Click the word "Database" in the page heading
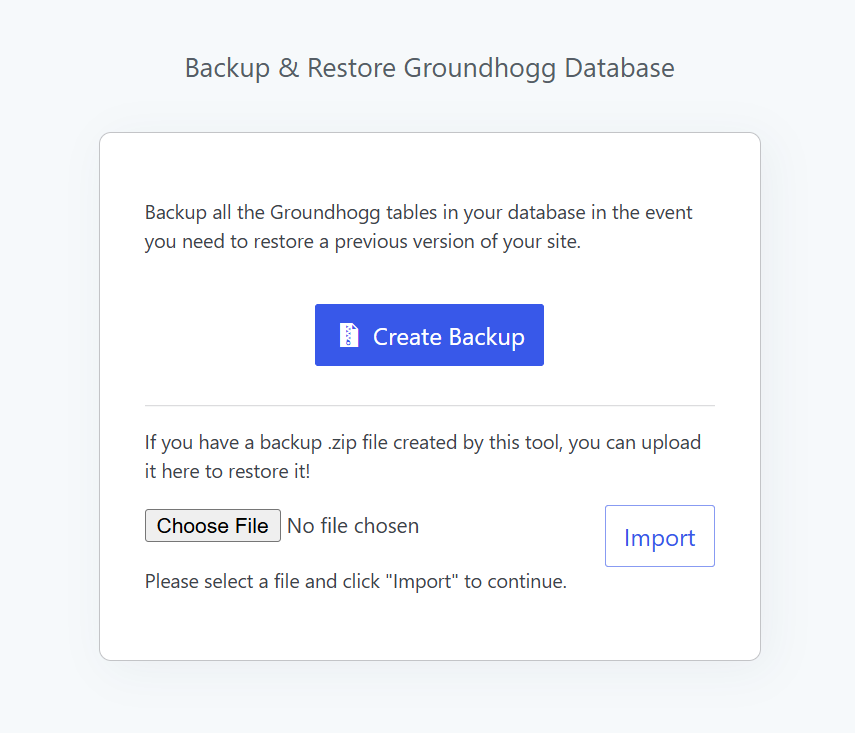This screenshot has width=855, height=733. click(x=619, y=68)
